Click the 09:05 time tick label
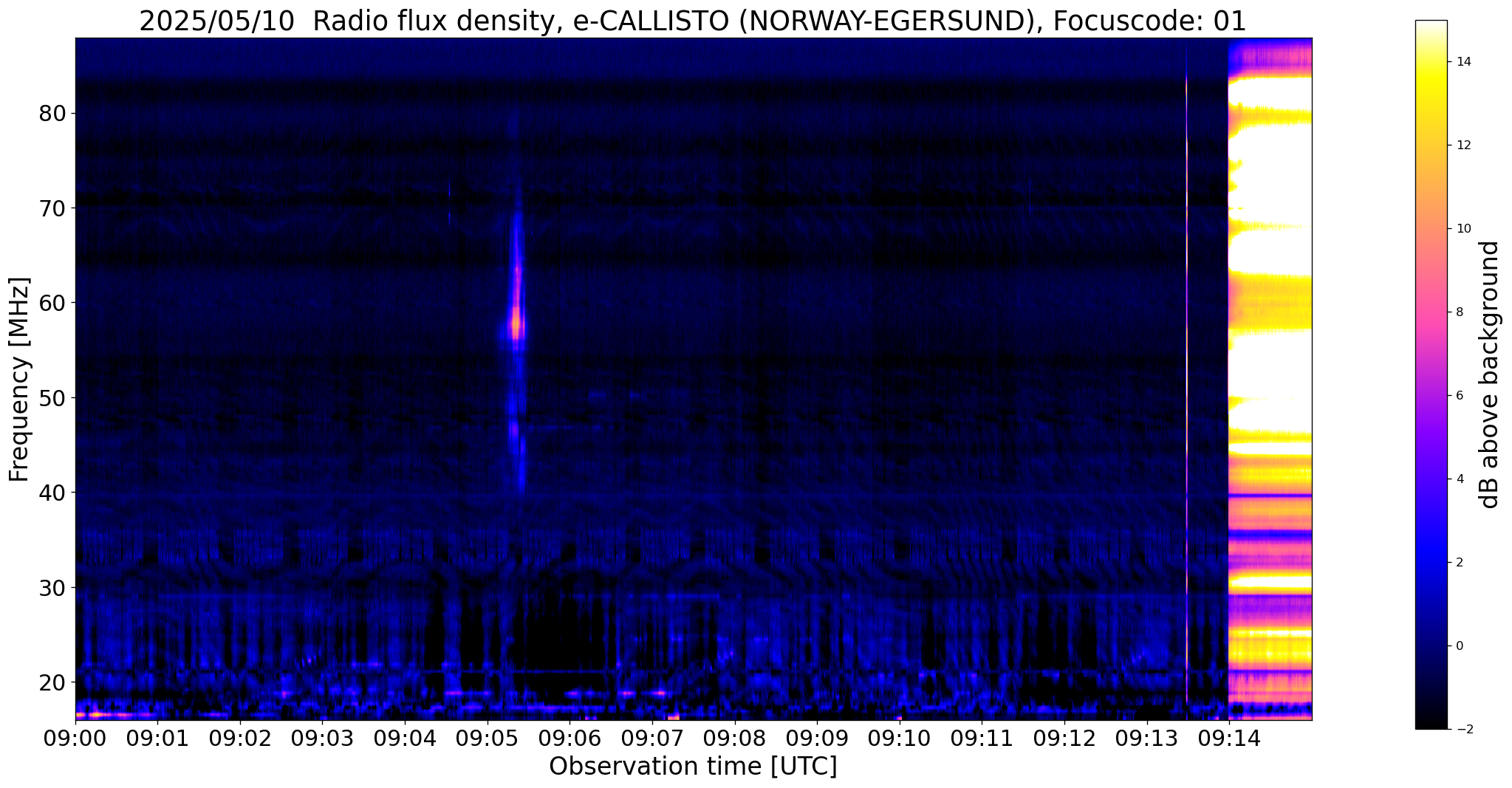Screen dimensions: 1512x788 487,737
